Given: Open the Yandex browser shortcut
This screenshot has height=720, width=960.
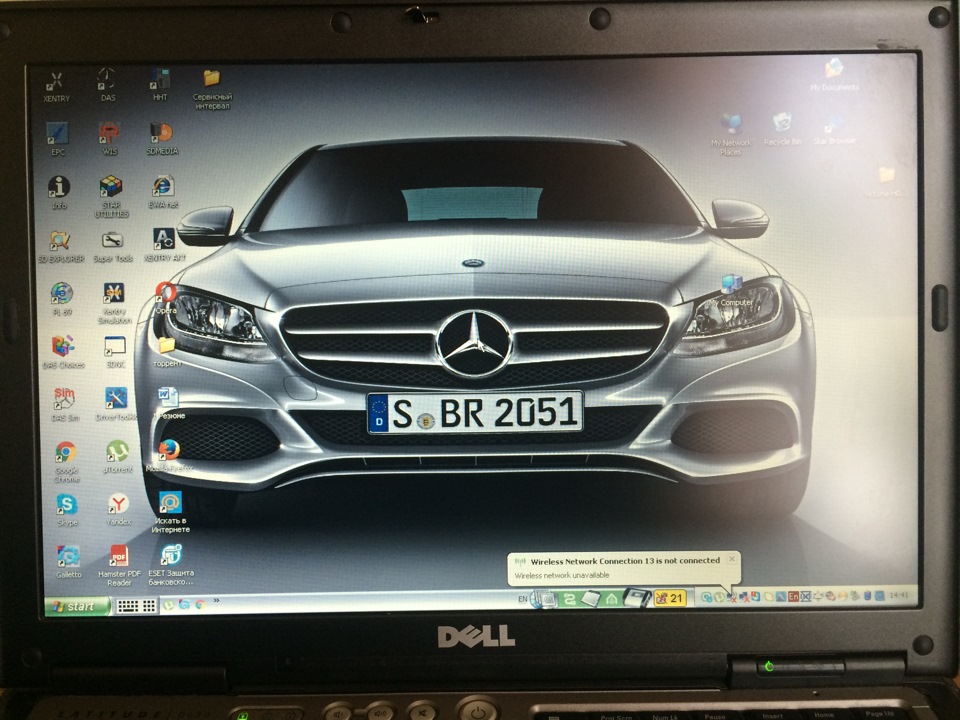Looking at the screenshot, I should pos(119,509).
